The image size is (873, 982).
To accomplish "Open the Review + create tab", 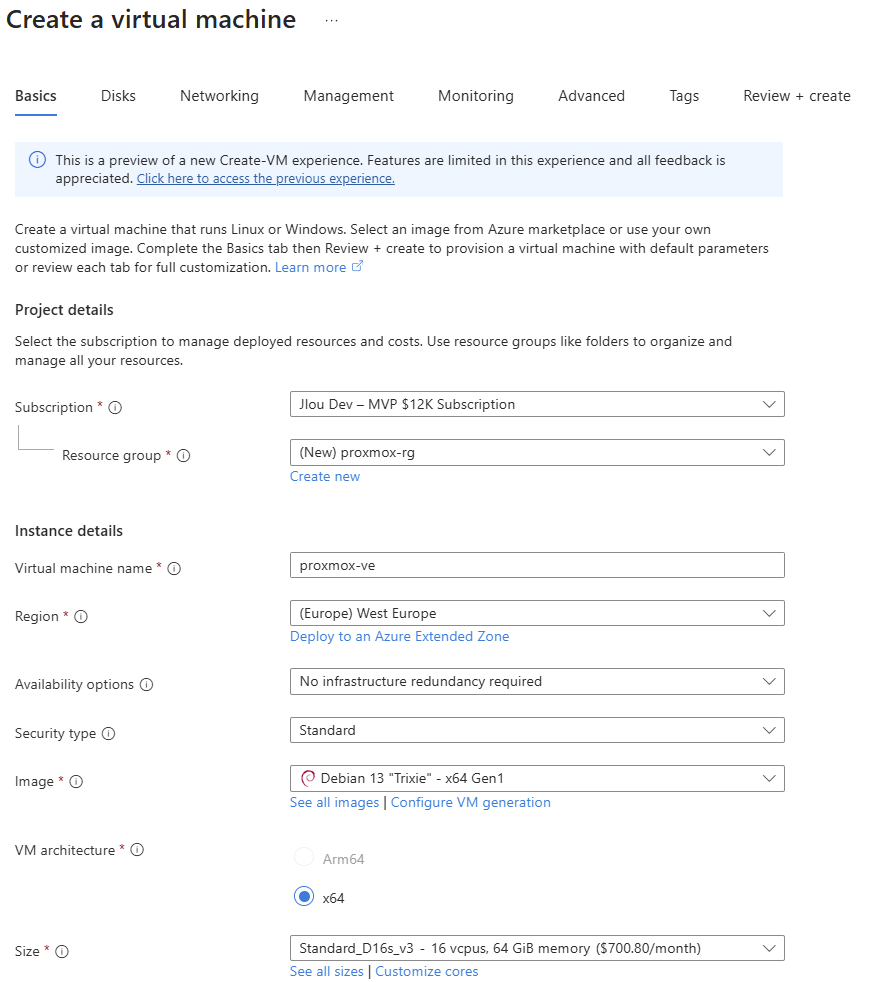I will pos(797,96).
